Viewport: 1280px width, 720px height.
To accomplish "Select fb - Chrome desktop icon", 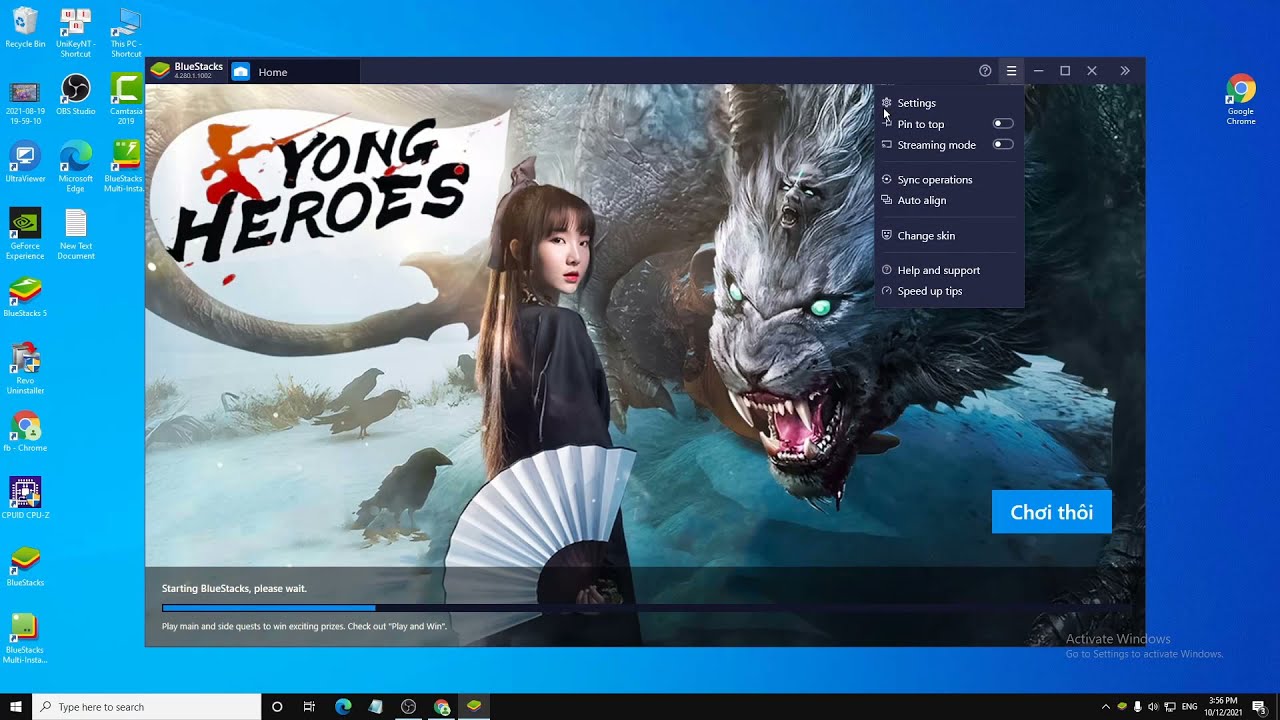I will click(x=25, y=431).
